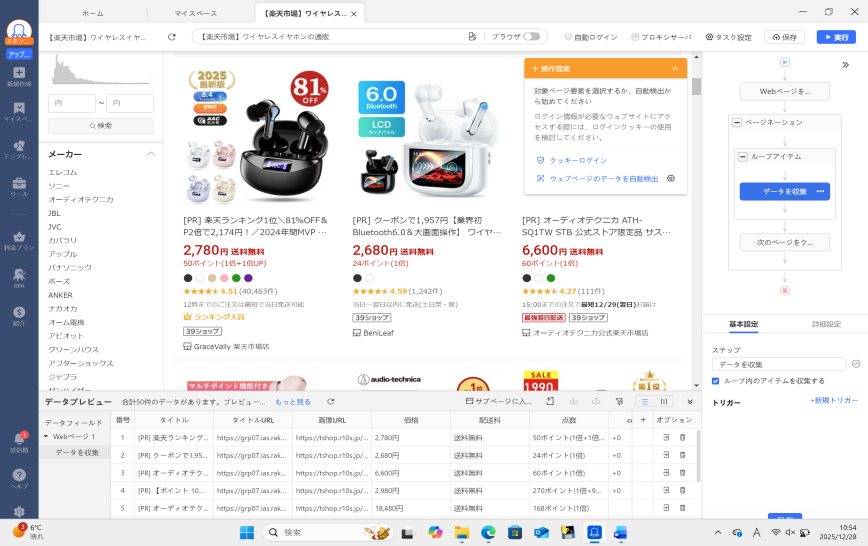The height and width of the screenshot is (546, 868).
Task: Select the purple color swatch on the first product
Action: [x=248, y=278]
